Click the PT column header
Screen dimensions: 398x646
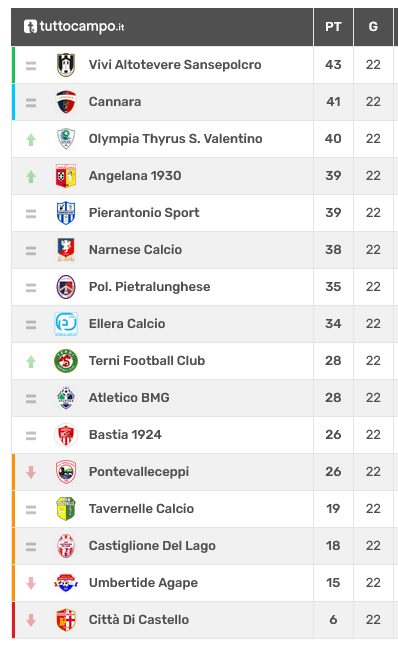click(333, 27)
